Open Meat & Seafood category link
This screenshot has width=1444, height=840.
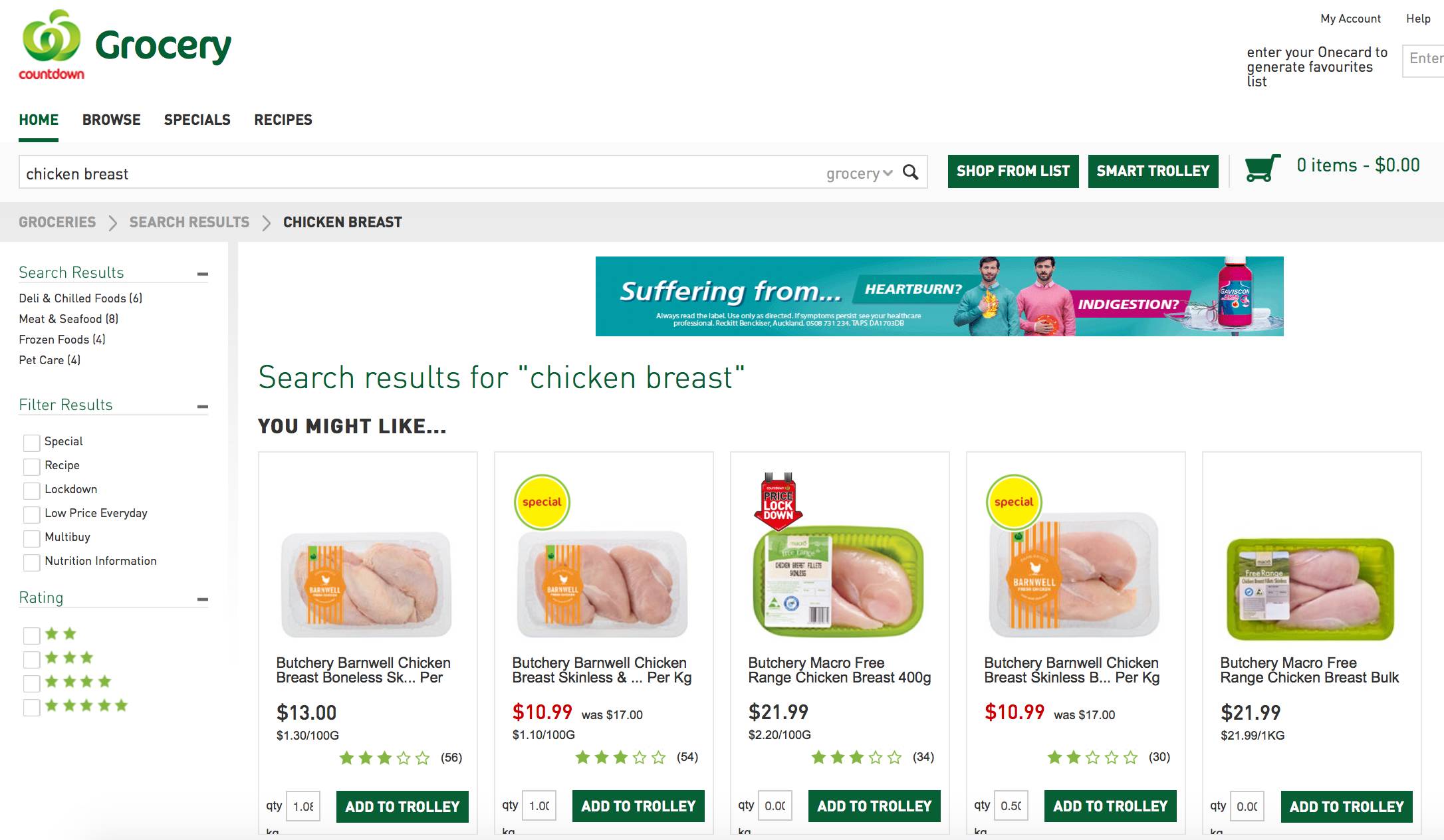(68, 319)
